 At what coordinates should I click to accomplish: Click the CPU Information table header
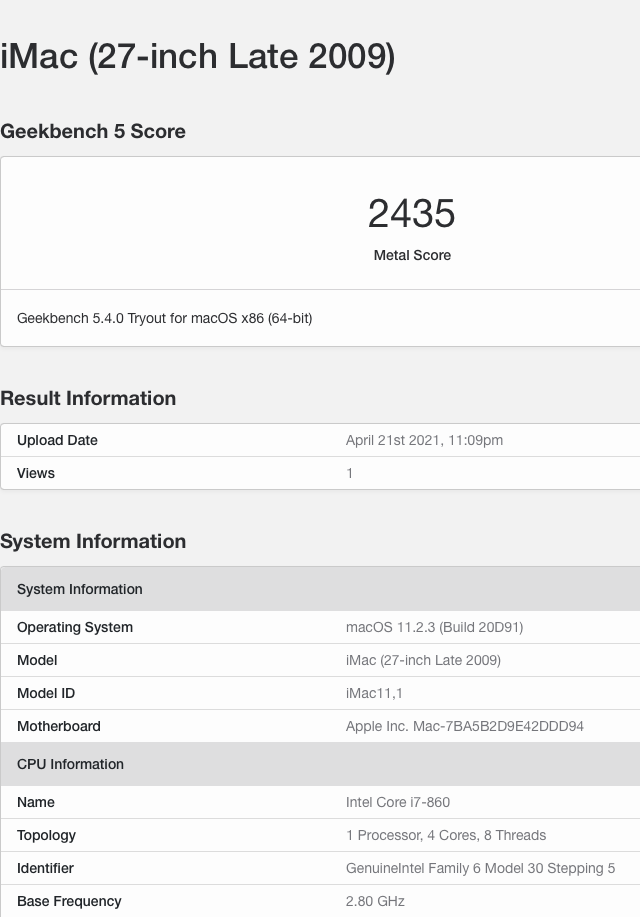coord(320,764)
